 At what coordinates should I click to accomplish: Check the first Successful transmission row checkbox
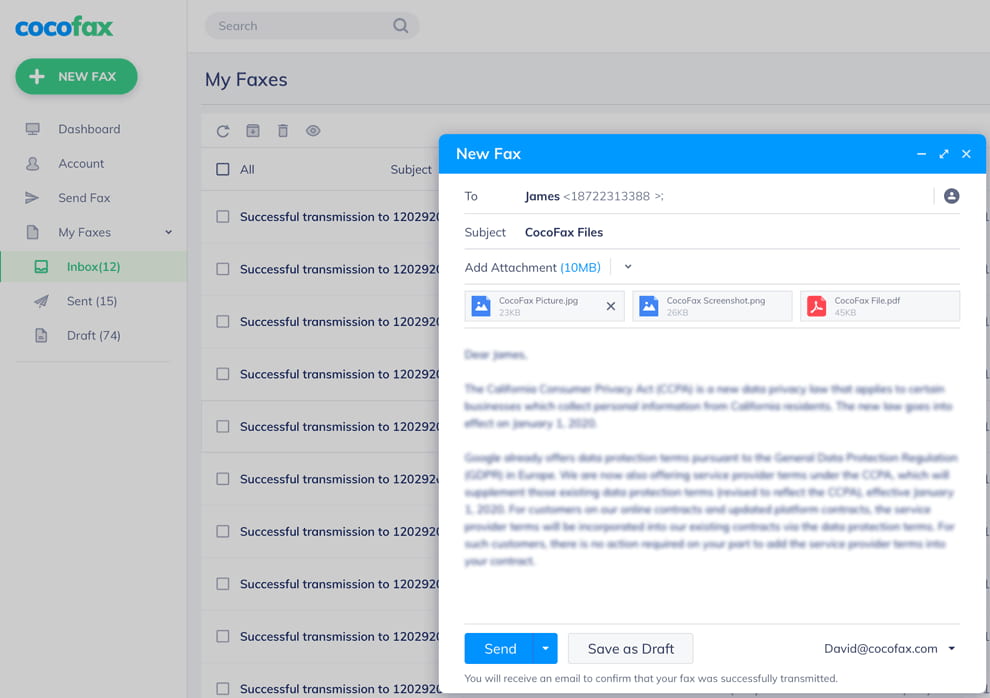[223, 216]
